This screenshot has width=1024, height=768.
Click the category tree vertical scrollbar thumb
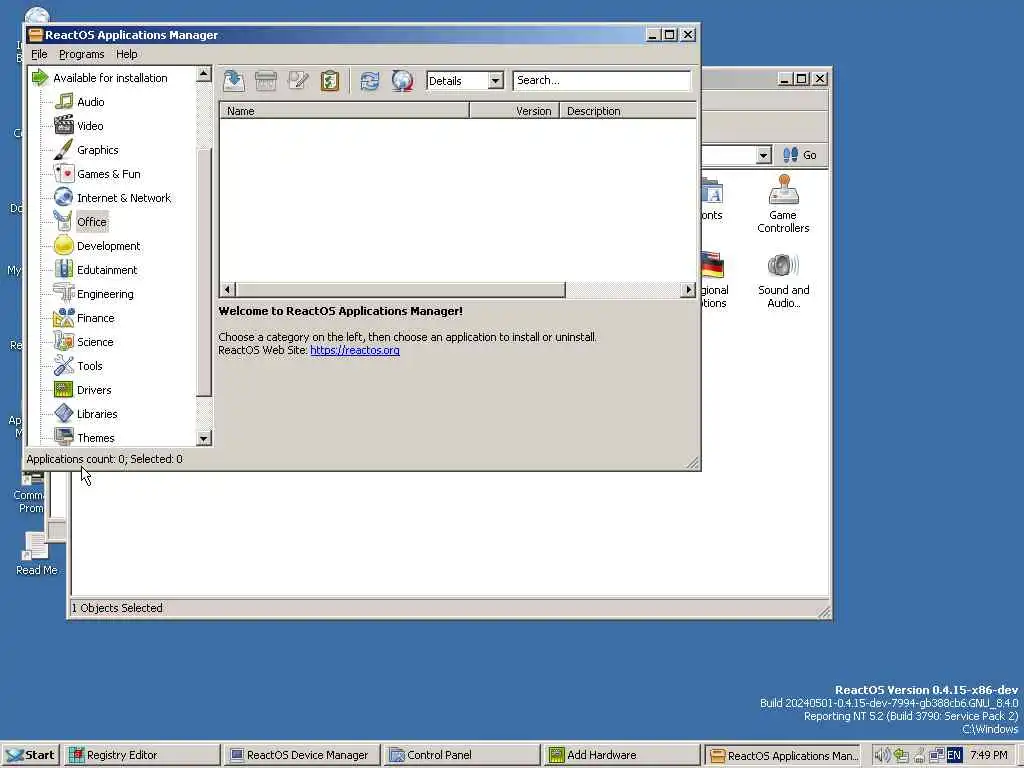coord(204,272)
